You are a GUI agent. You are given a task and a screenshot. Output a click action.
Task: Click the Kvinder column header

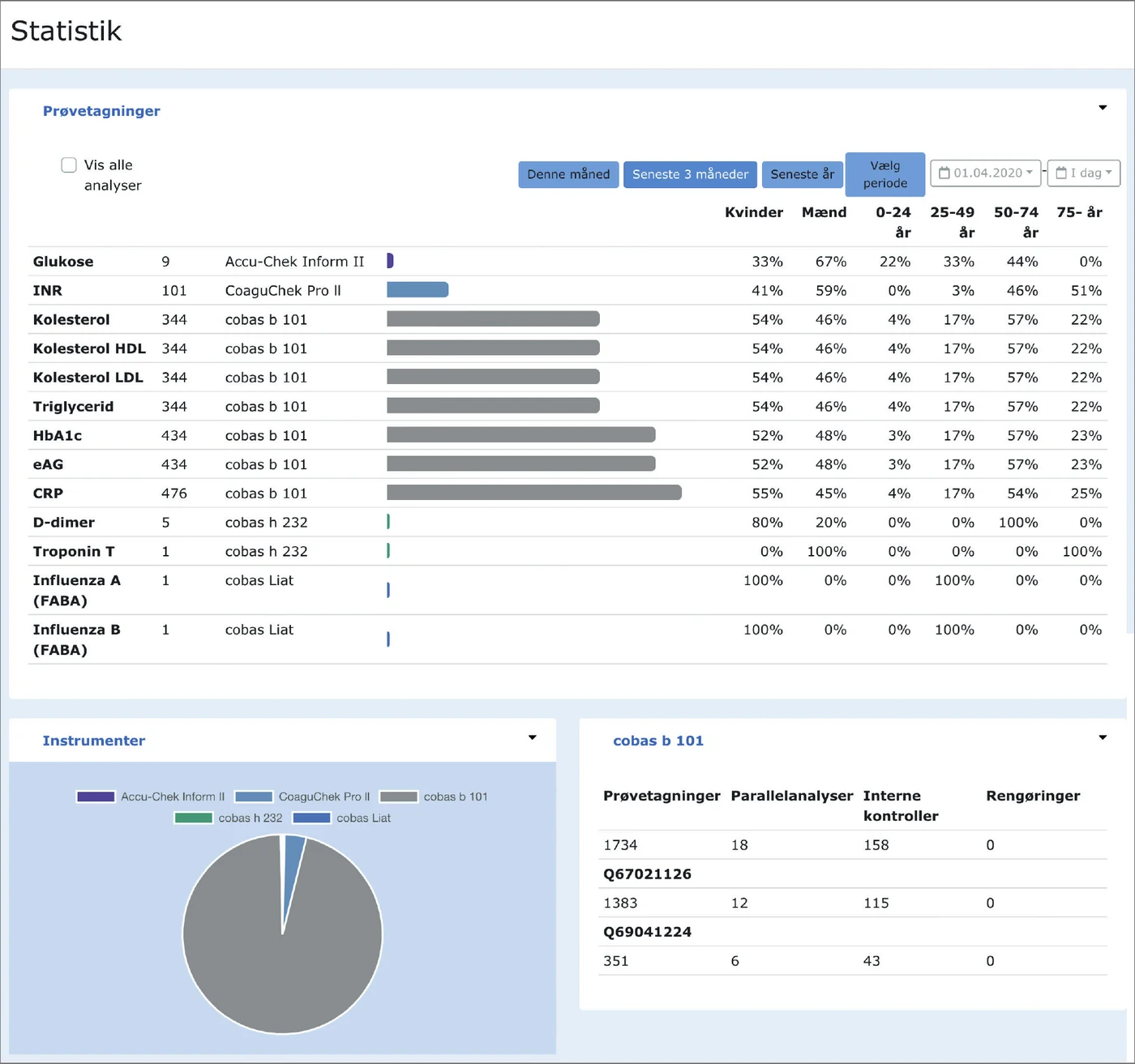pos(754,212)
